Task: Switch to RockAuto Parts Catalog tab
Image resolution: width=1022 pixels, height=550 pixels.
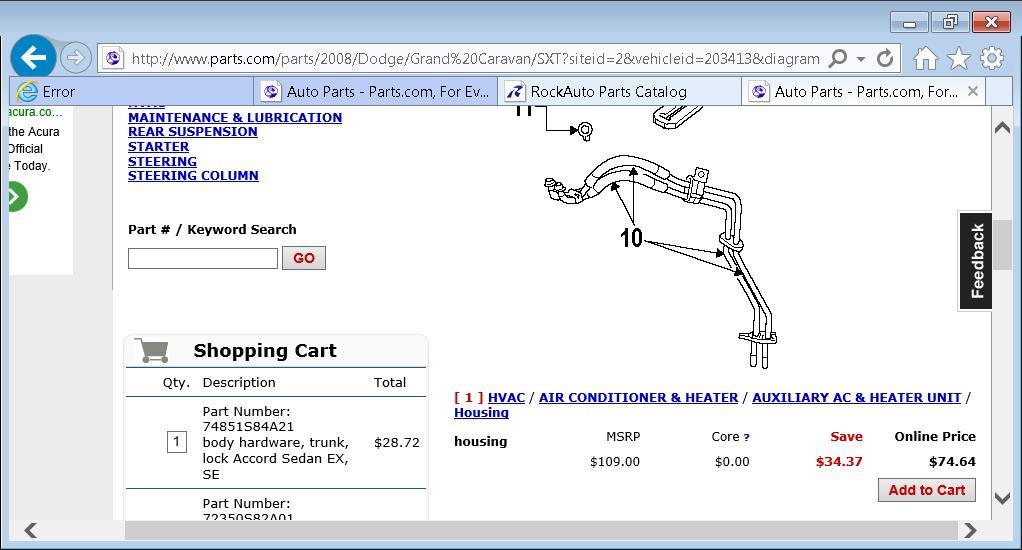Action: pyautogui.click(x=619, y=92)
